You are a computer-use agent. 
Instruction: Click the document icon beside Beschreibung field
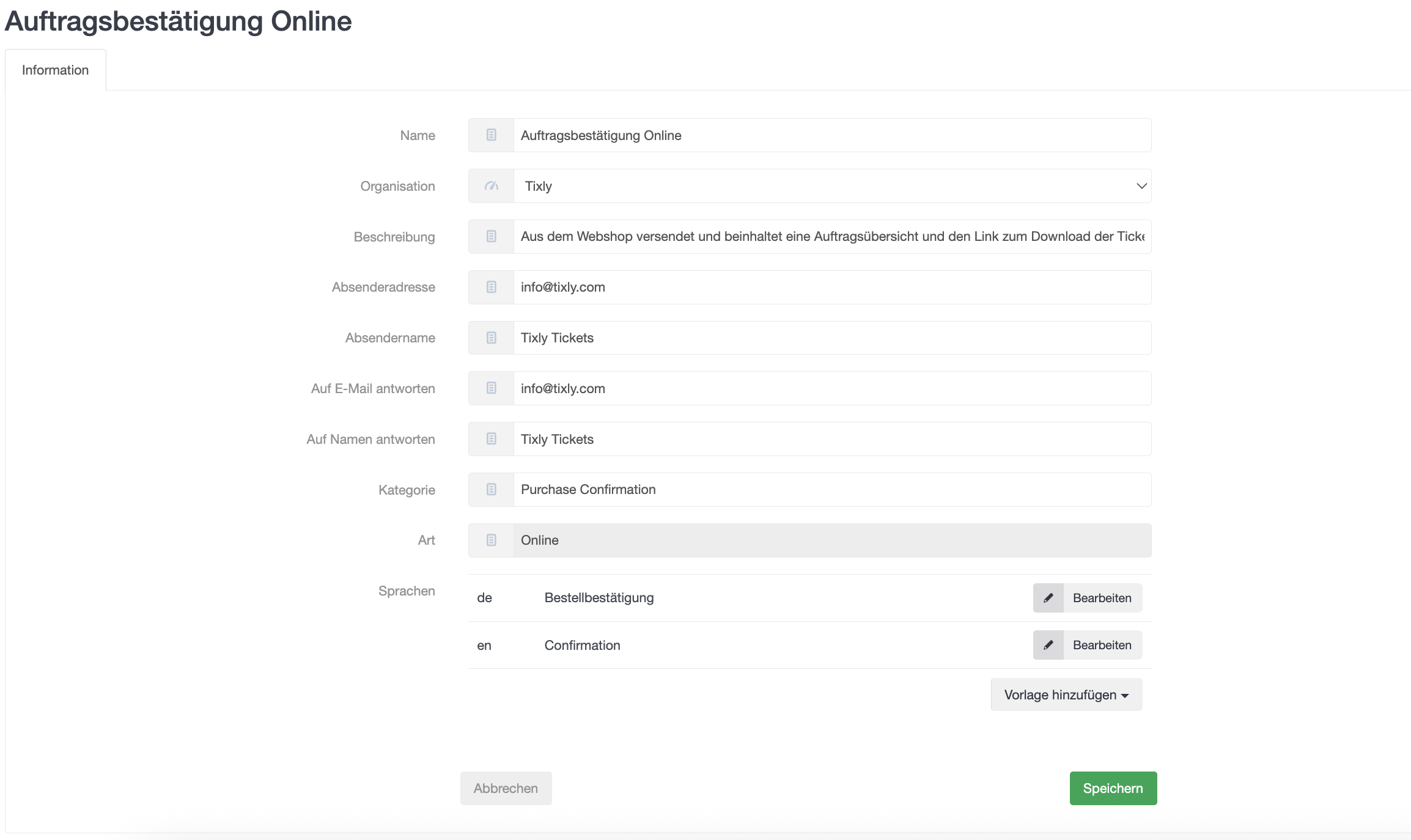coord(491,237)
